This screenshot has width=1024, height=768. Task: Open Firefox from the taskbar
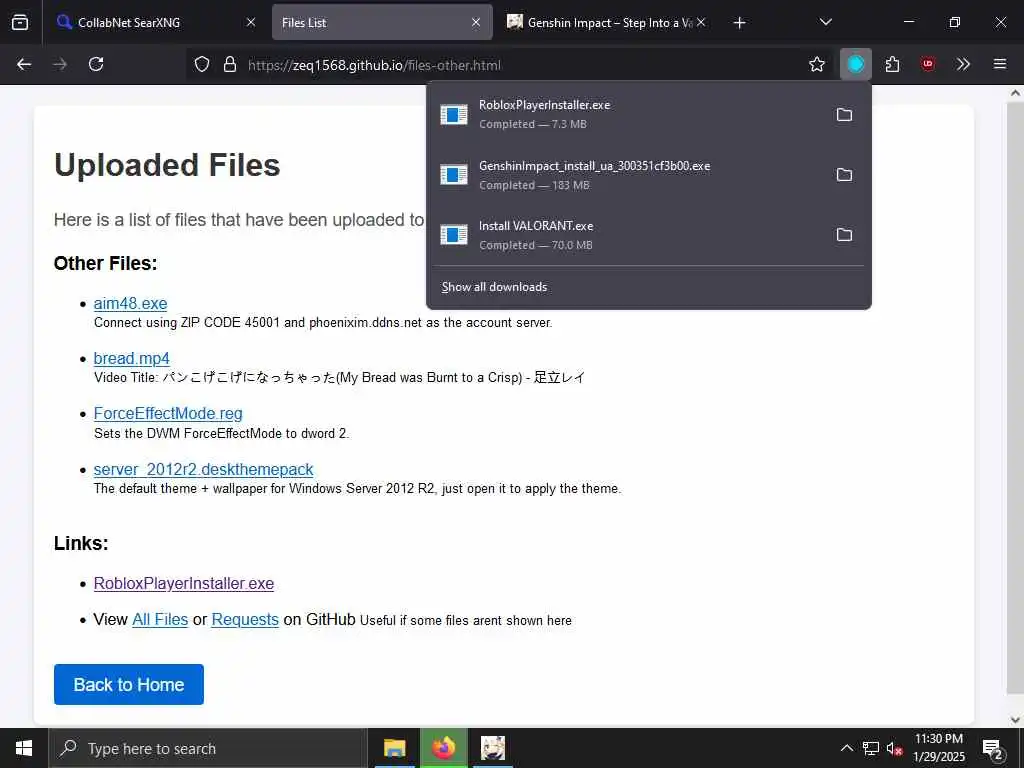tap(443, 748)
